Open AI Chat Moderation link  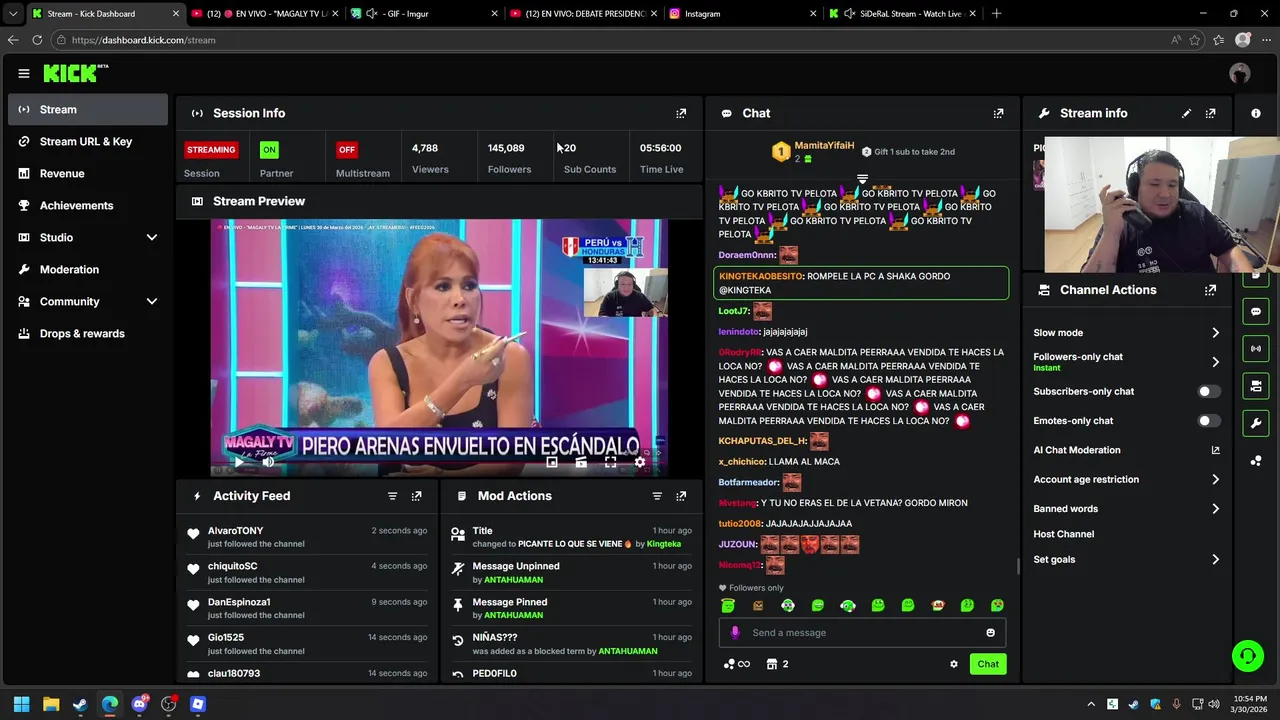pyautogui.click(x=1127, y=450)
